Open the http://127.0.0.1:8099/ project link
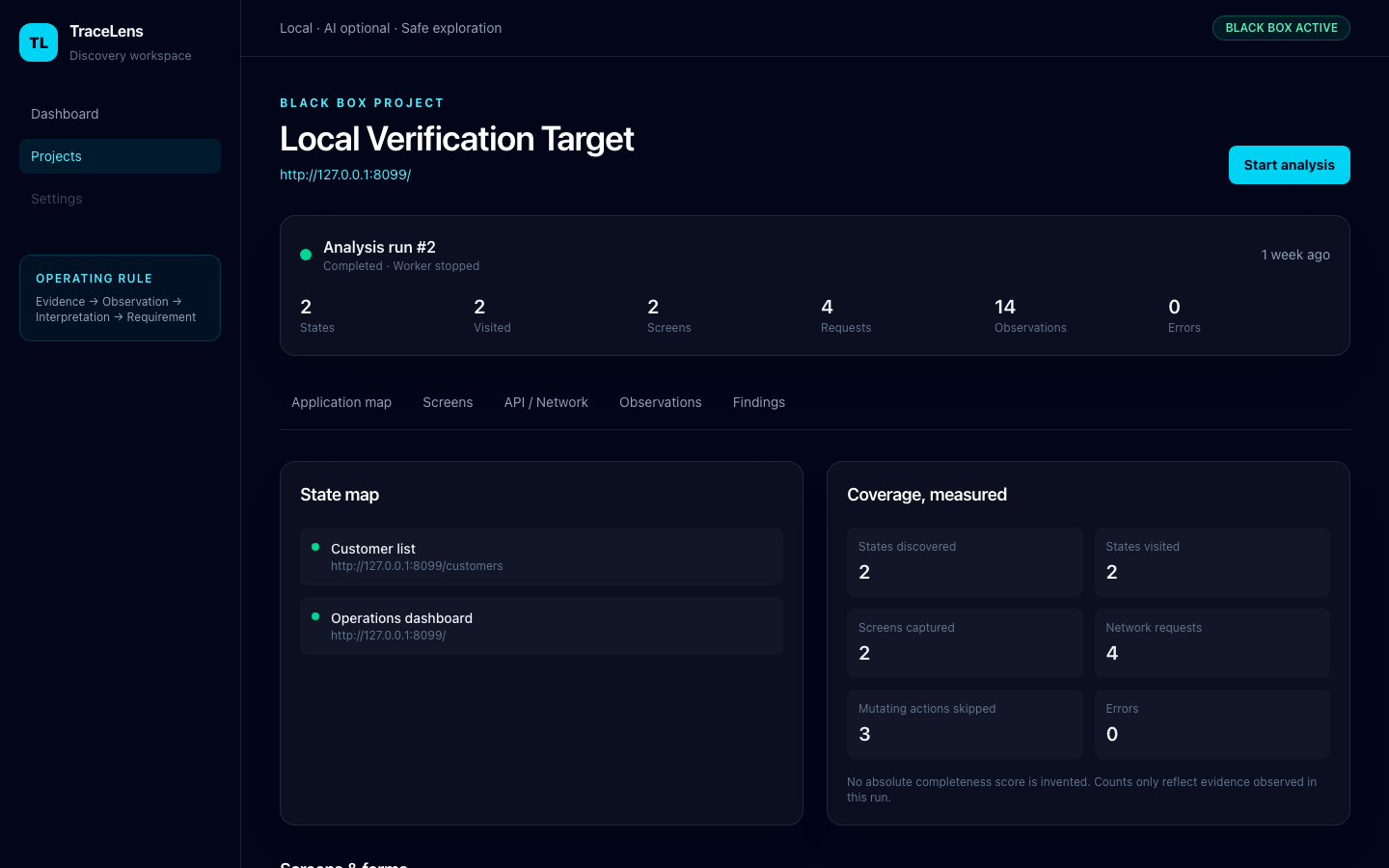 coord(345,175)
